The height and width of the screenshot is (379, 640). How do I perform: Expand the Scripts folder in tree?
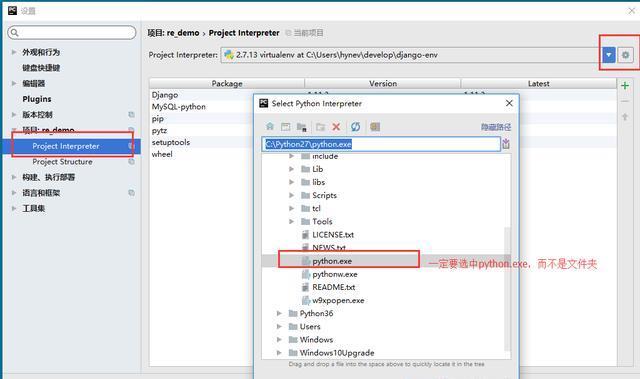[x=291, y=195]
